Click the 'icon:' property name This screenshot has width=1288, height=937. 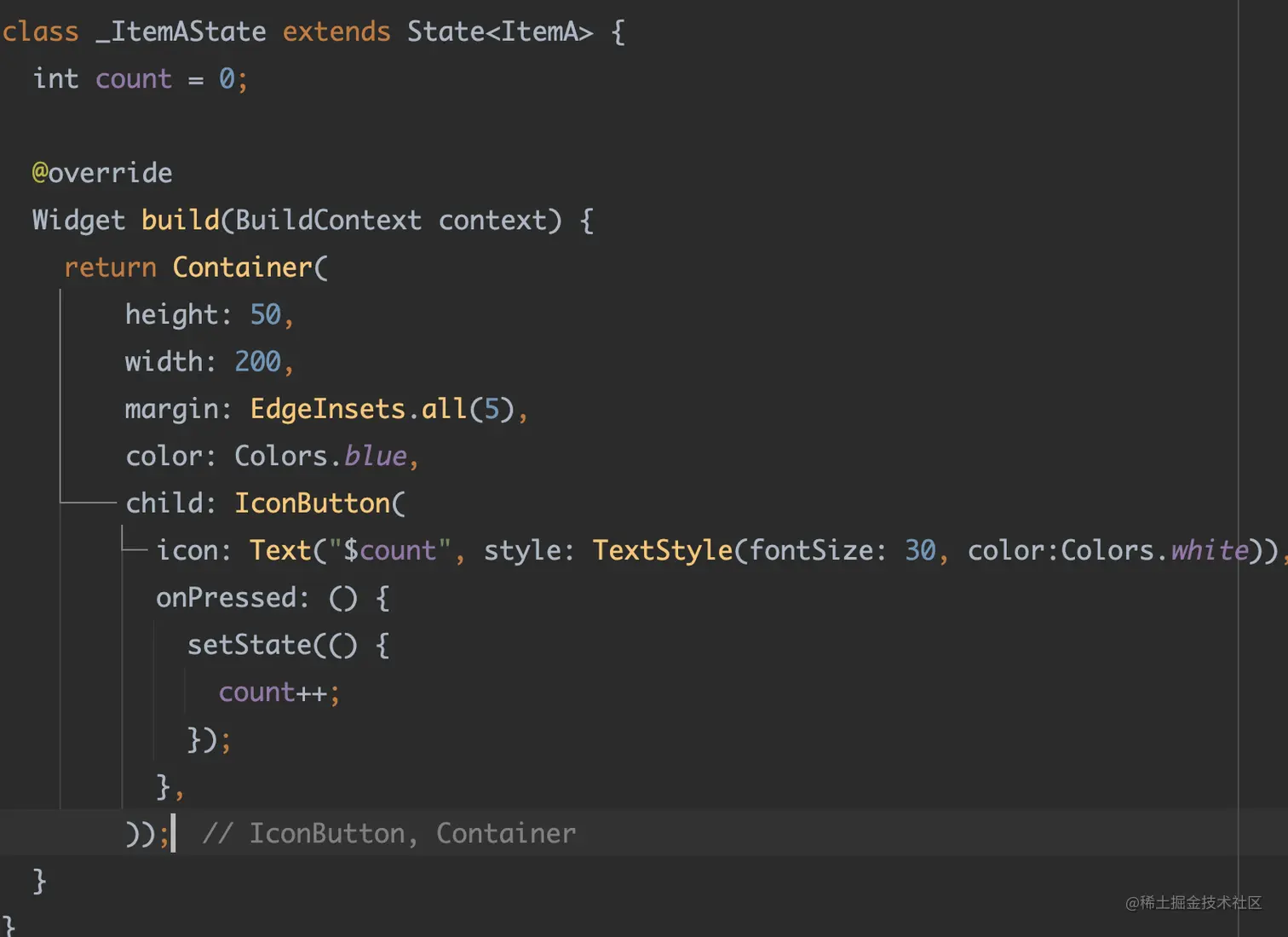pos(194,550)
